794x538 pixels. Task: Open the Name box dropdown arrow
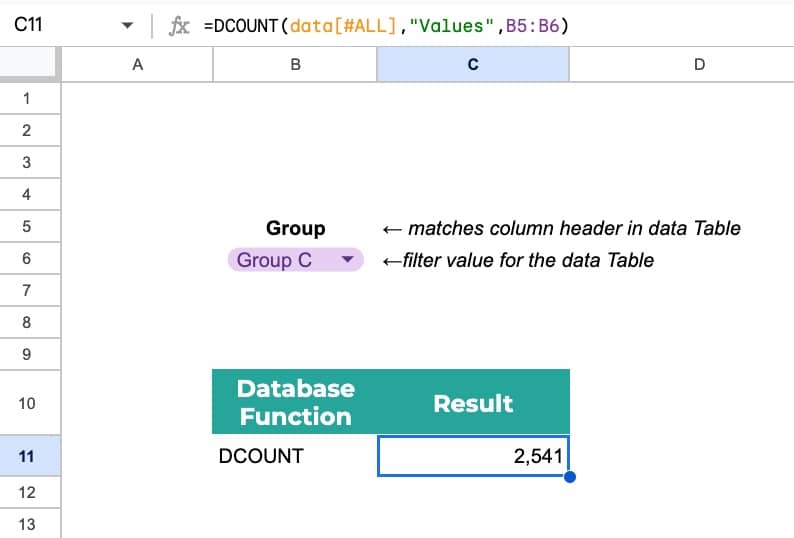127,28
